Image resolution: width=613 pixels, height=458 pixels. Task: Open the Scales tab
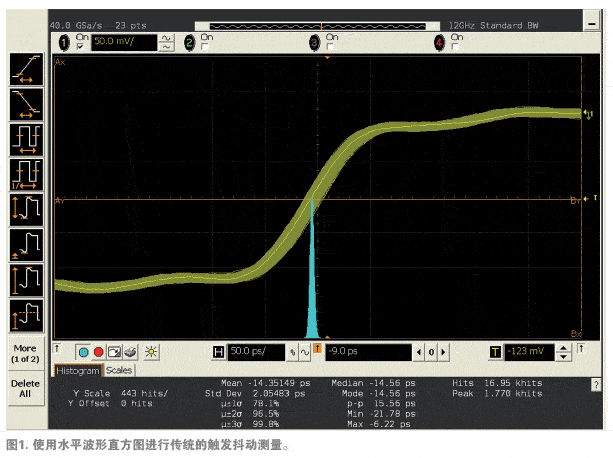pyautogui.click(x=118, y=370)
